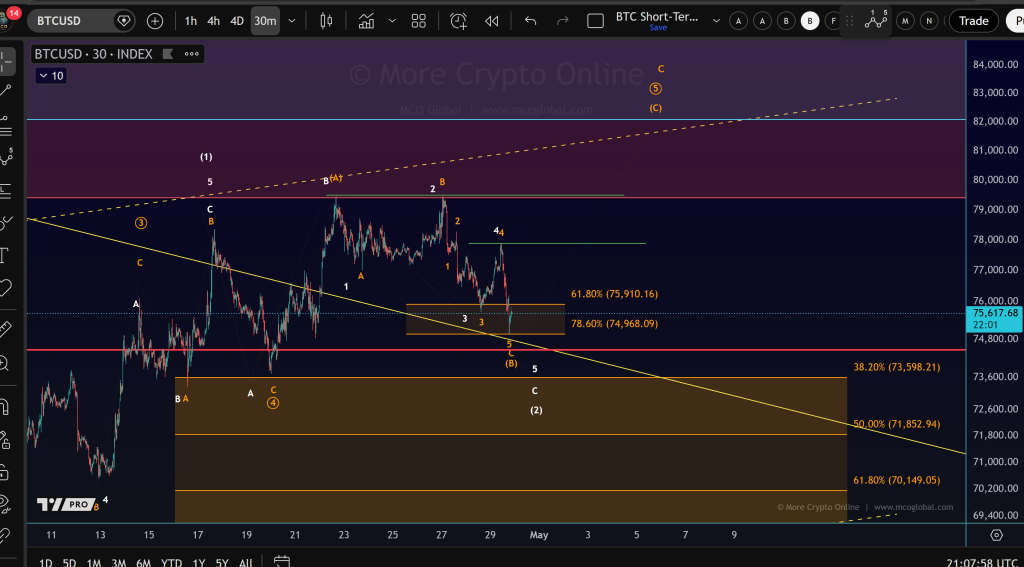Select the Elliott wave drawing tool
Viewport: 1024px width, 567px height.
(x=877, y=20)
